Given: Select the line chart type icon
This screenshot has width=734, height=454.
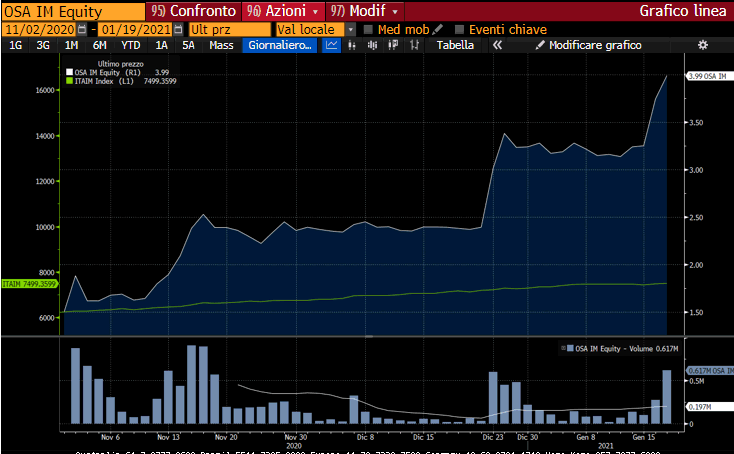Looking at the screenshot, I should coord(333,45).
